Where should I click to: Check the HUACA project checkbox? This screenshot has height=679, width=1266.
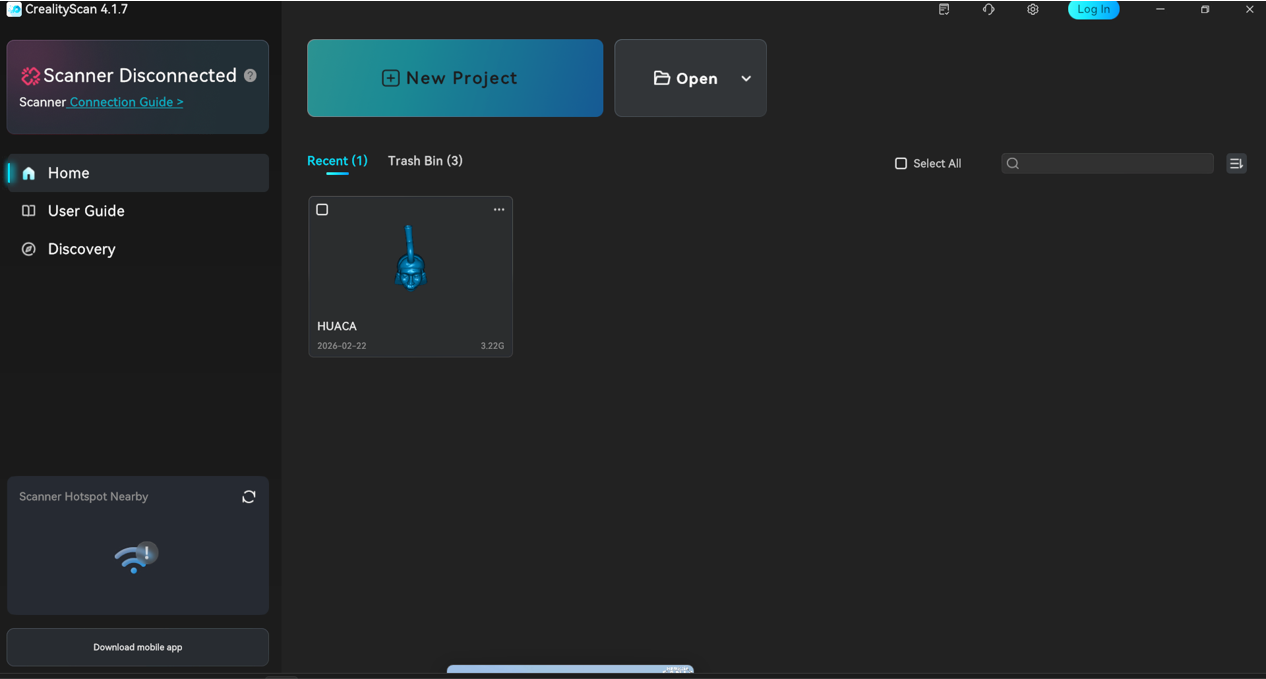tap(322, 209)
